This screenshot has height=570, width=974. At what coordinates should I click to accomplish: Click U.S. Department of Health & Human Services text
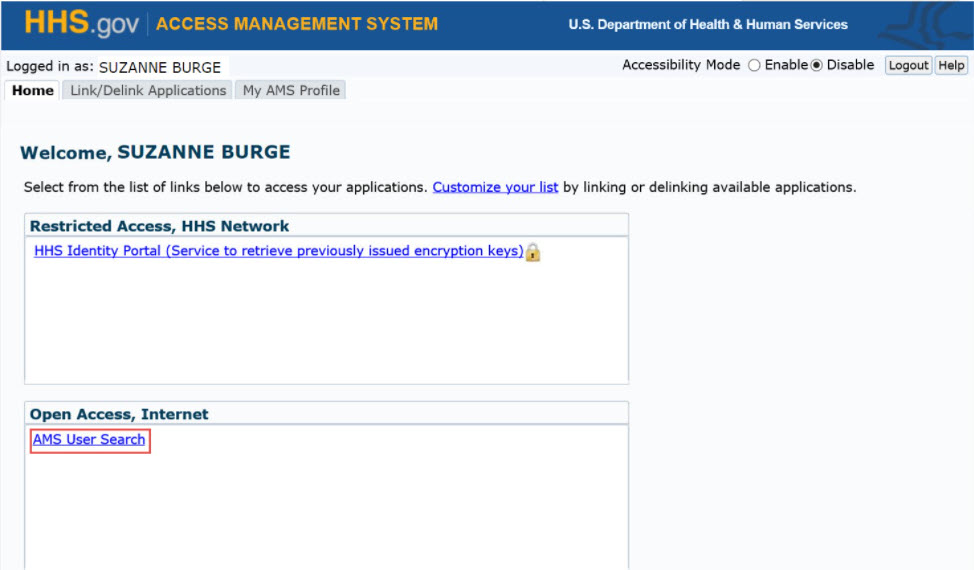(x=707, y=25)
